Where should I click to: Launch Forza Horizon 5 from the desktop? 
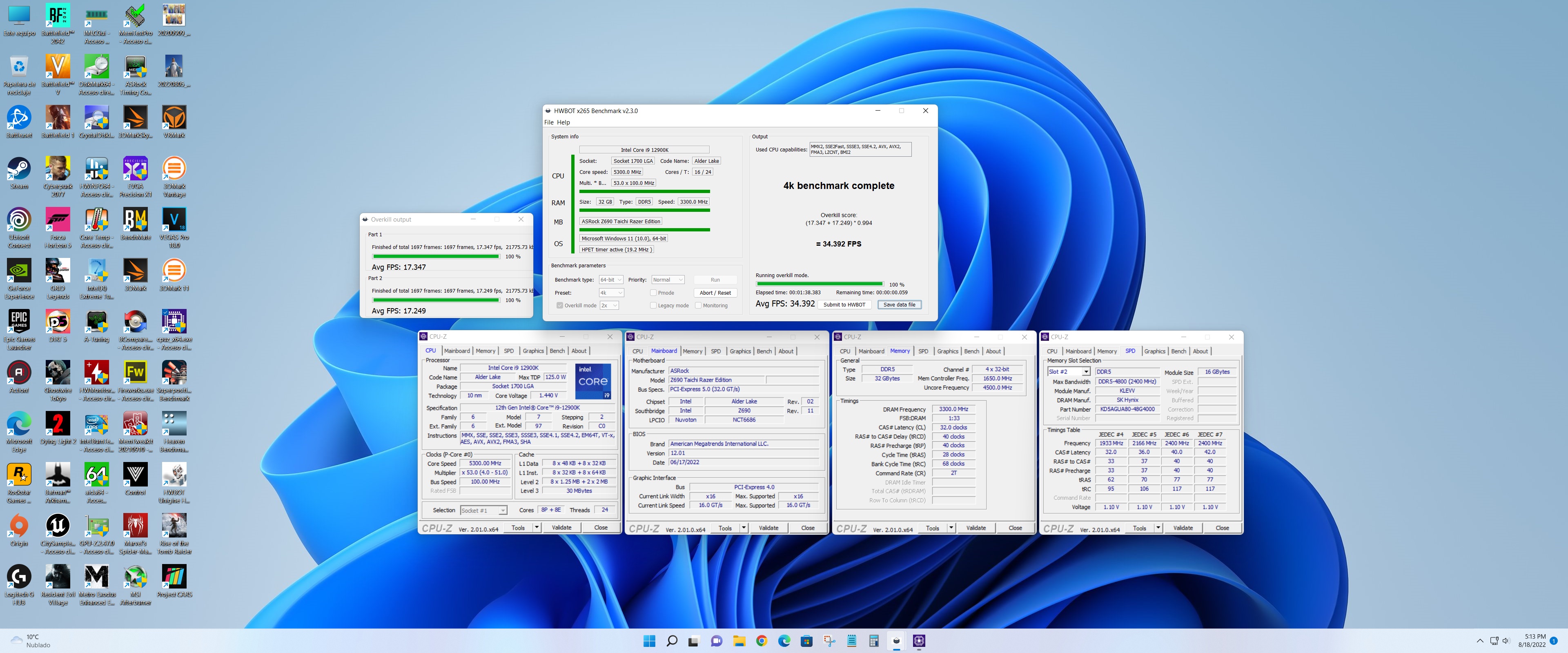click(x=58, y=228)
